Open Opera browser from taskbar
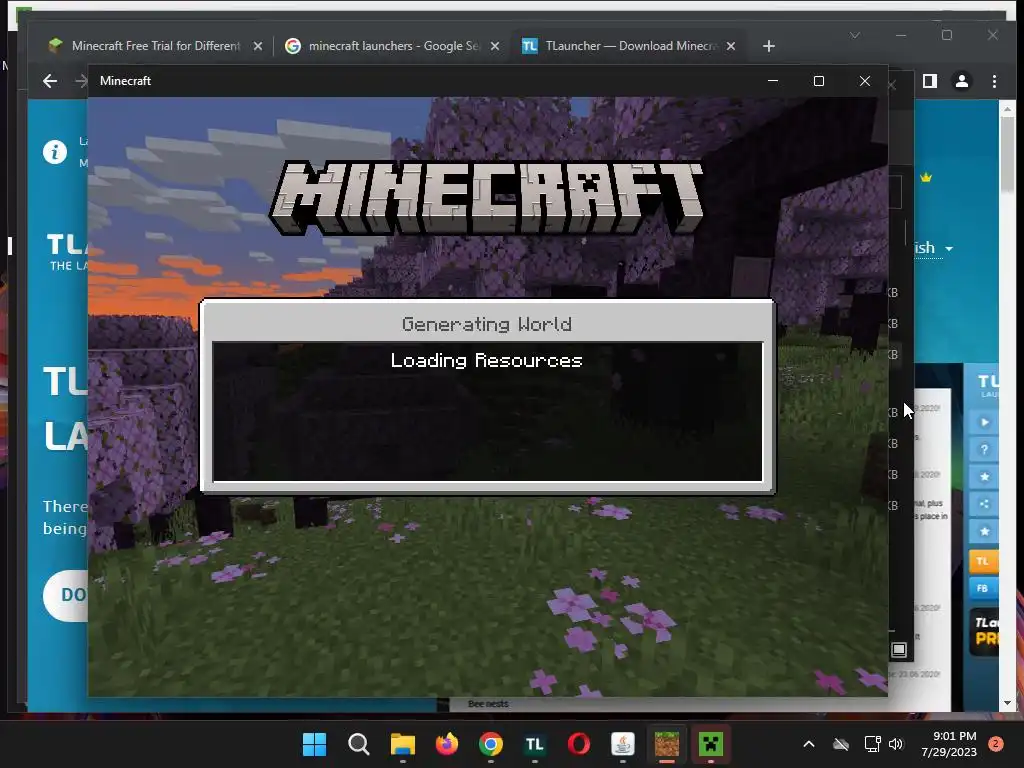This screenshot has height=768, width=1024. 579,744
